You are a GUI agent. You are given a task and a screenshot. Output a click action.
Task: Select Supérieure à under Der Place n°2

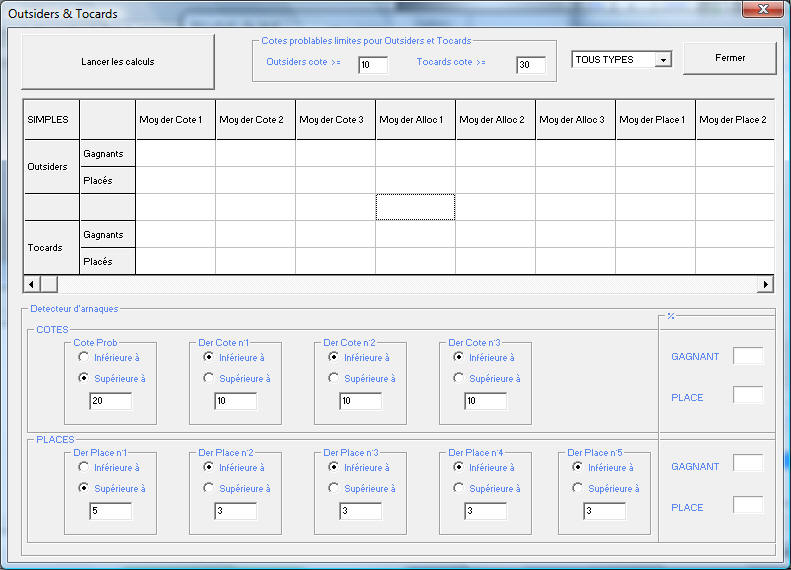click(209, 489)
